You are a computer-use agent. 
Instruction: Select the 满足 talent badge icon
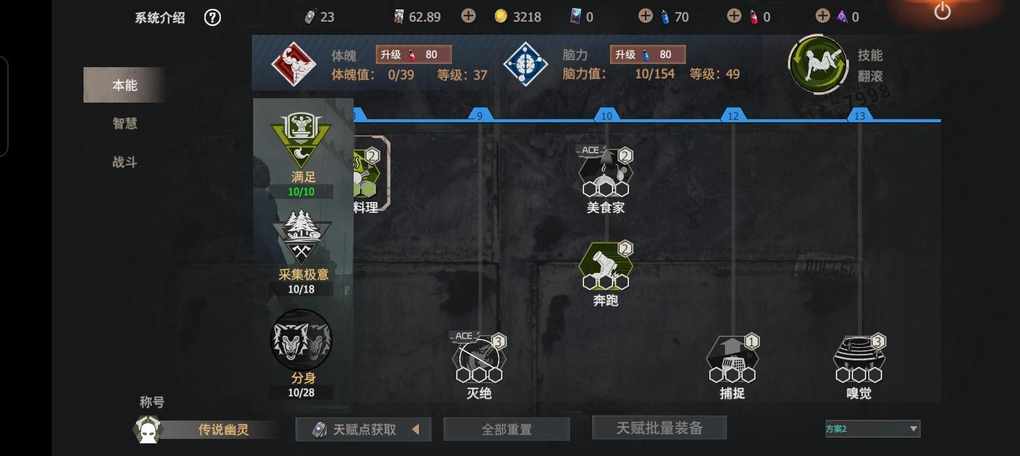301,139
